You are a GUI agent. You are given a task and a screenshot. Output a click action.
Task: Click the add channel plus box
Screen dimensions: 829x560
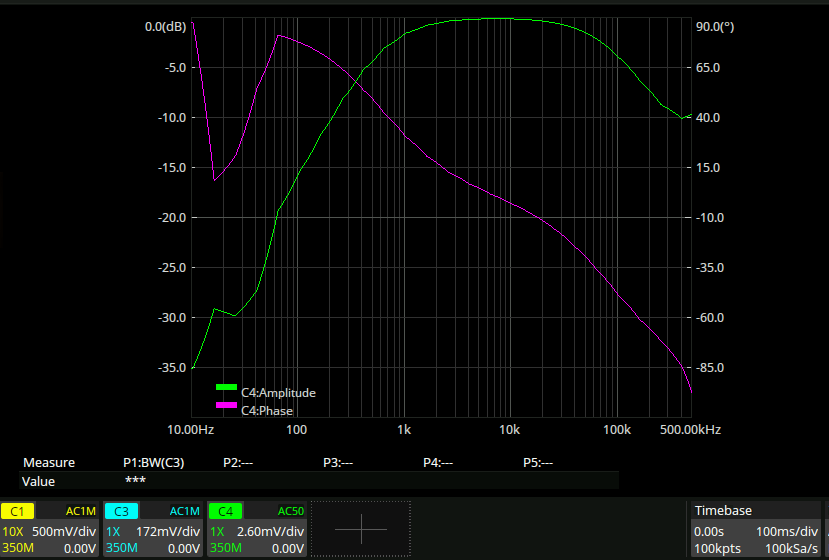click(360, 528)
